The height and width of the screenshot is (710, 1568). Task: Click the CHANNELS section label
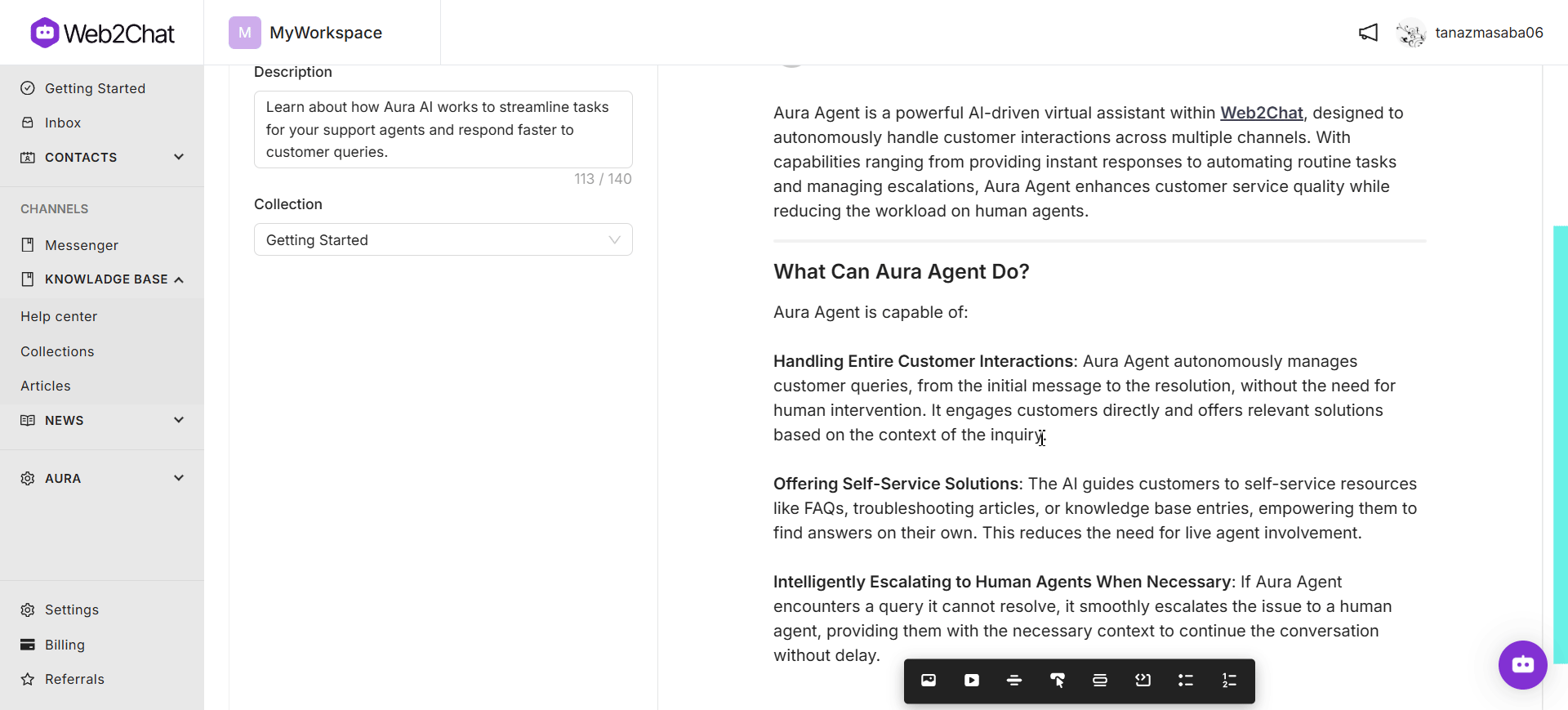pos(54,209)
